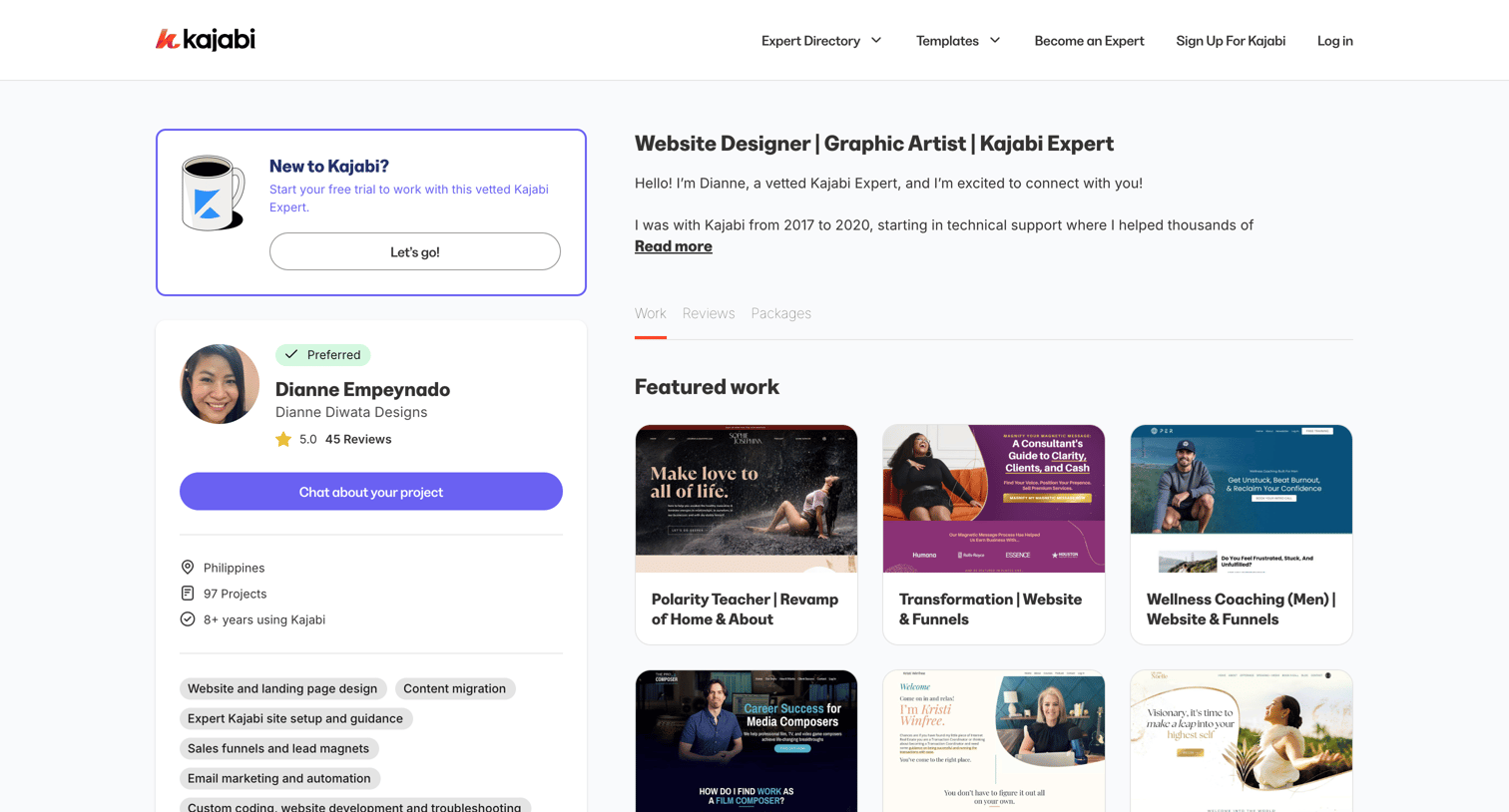Click Sales funnels and lead magnets tag
The width and height of the screenshot is (1509, 812).
click(278, 748)
